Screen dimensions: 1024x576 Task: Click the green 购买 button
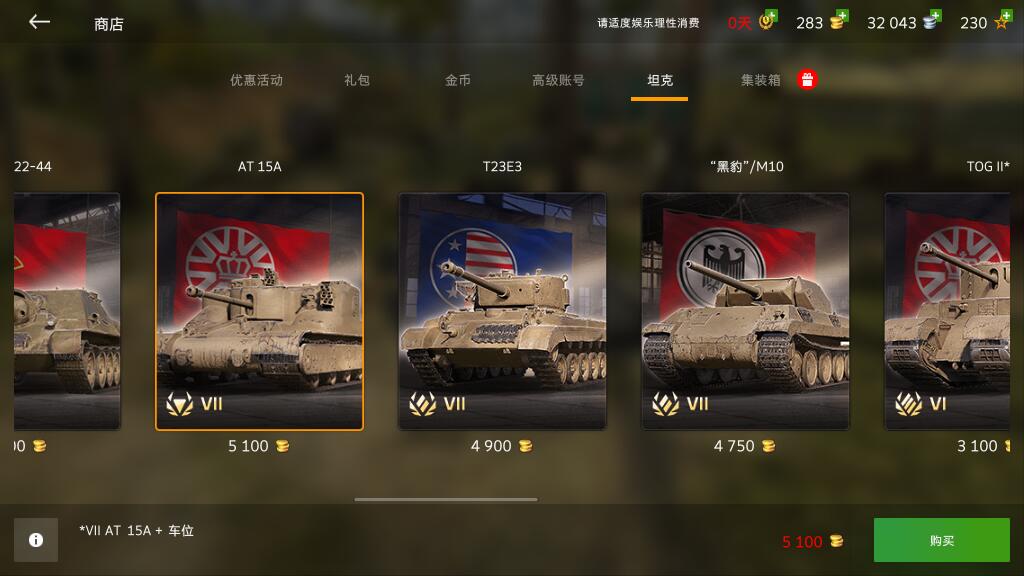(x=942, y=540)
